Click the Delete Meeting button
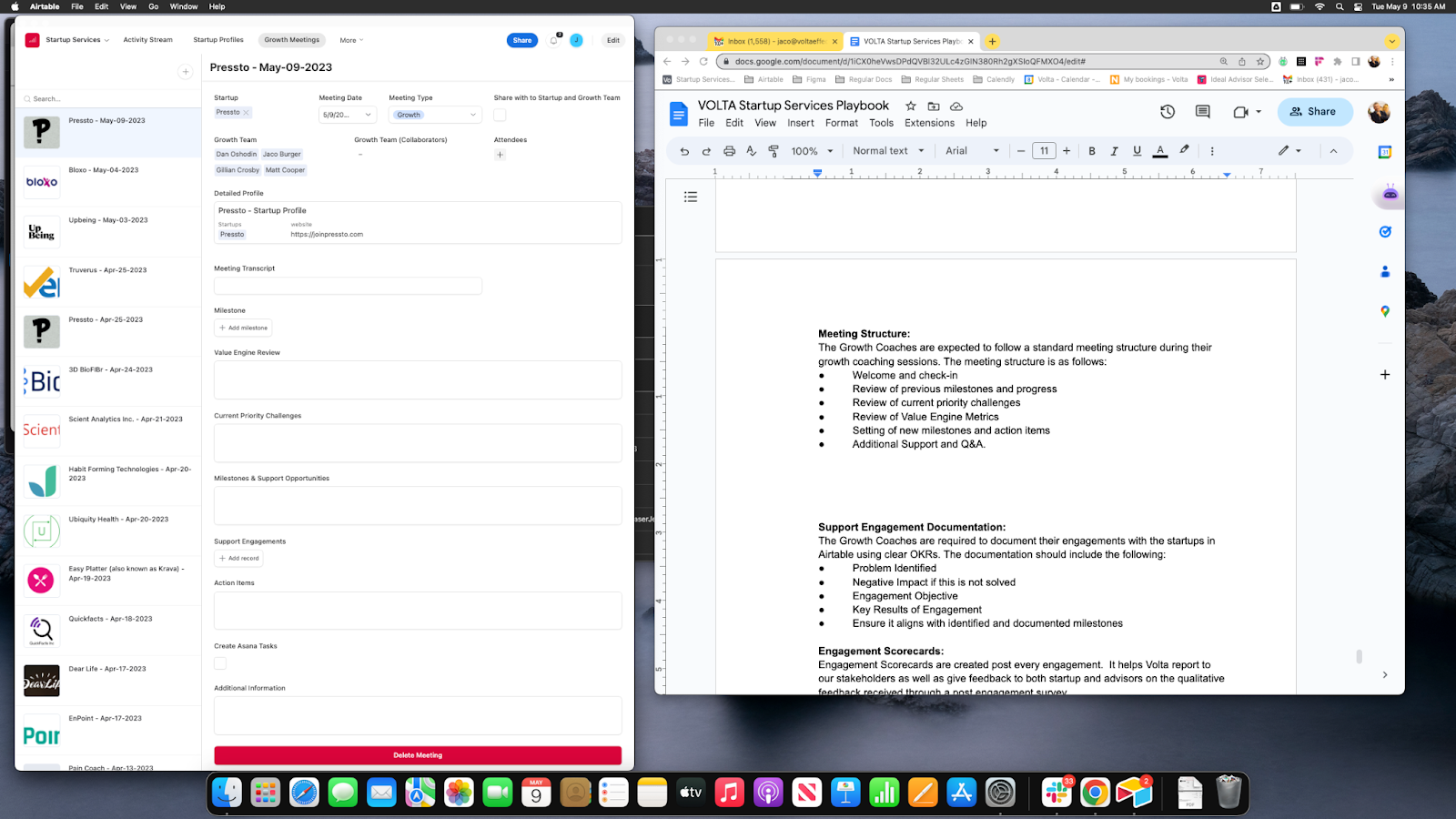This screenshot has width=1456, height=819. [x=418, y=755]
